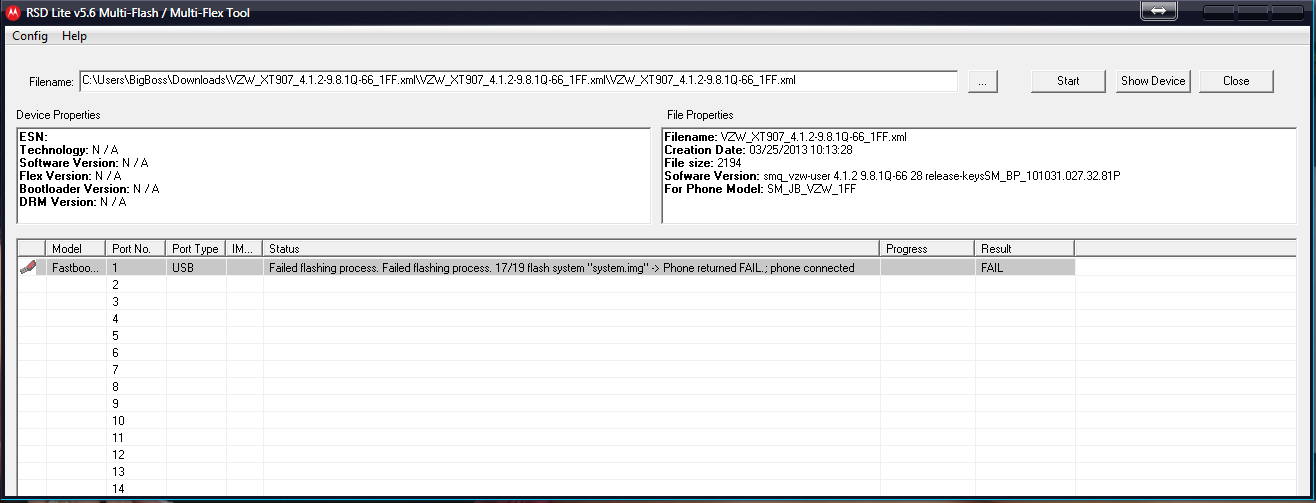Open the Help menu

[74, 36]
